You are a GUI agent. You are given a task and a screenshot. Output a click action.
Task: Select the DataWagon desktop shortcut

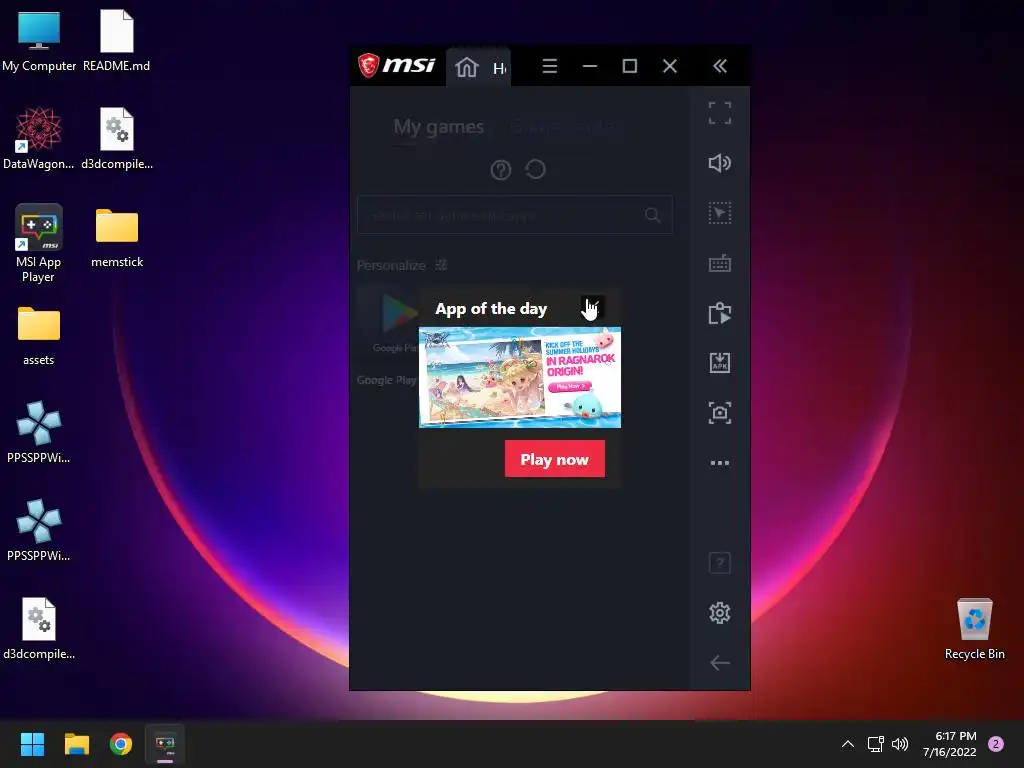click(x=39, y=139)
